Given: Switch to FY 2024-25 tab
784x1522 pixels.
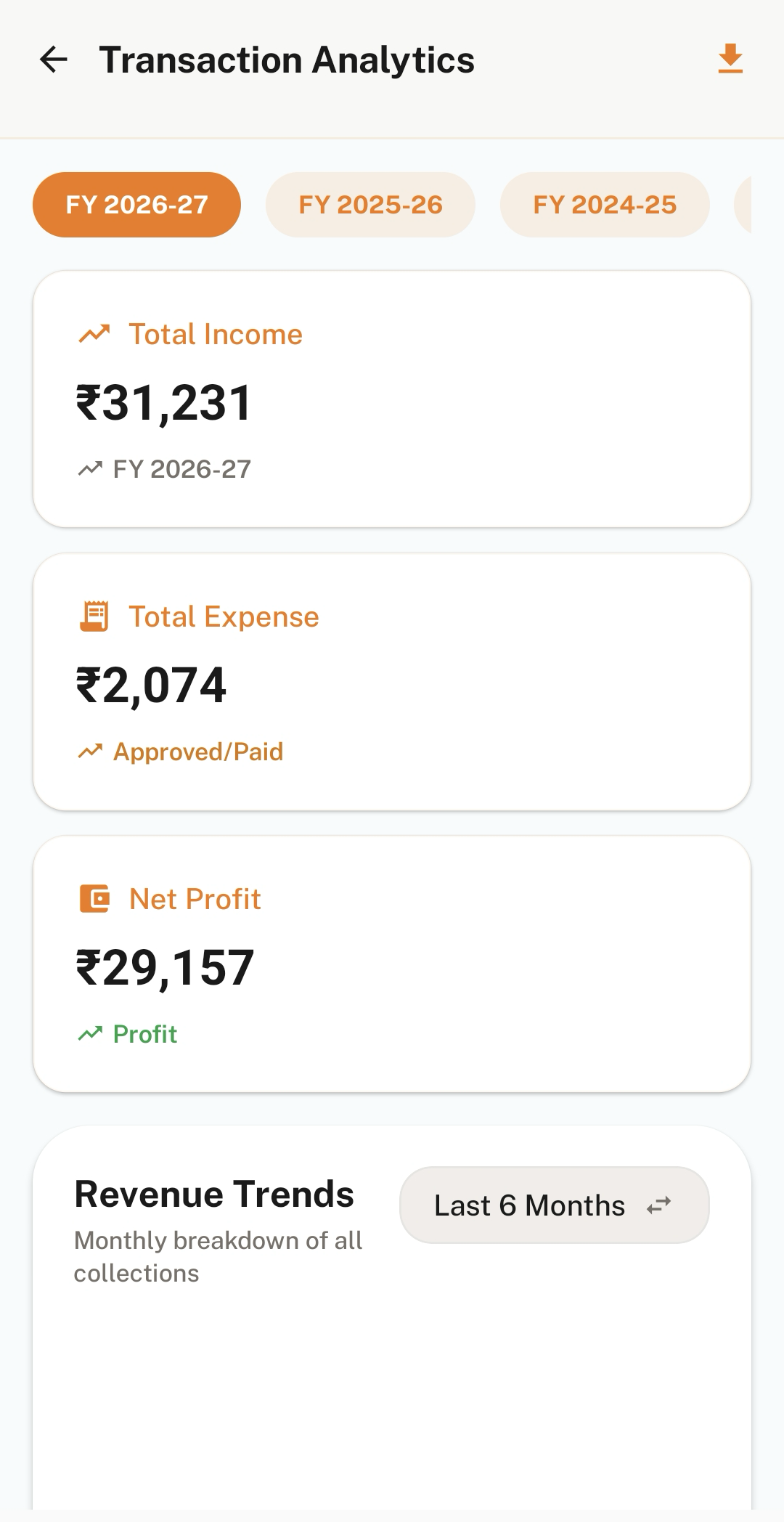Looking at the screenshot, I should (x=605, y=205).
